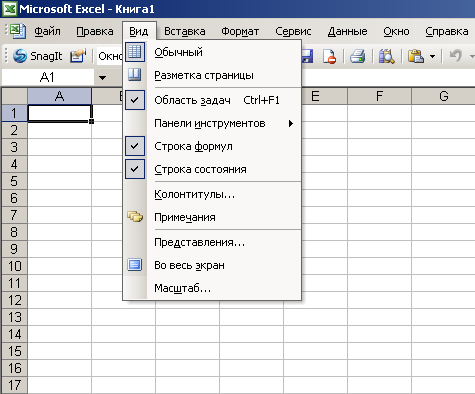Select column E header
475x394 pixels.
(315, 96)
